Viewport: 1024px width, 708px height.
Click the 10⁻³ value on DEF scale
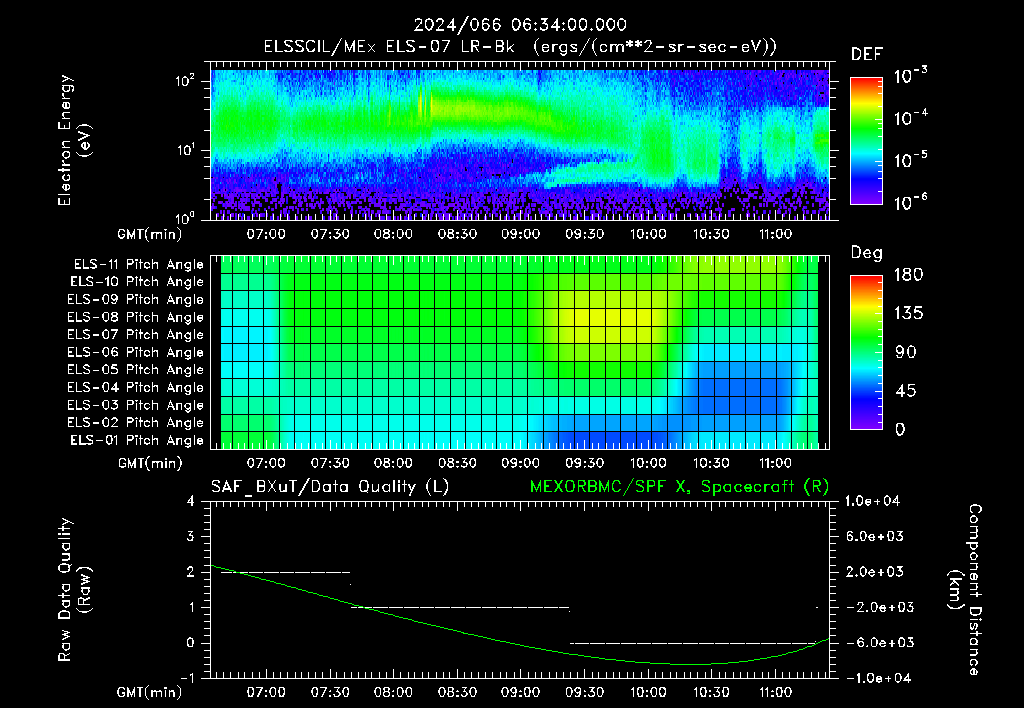click(910, 75)
